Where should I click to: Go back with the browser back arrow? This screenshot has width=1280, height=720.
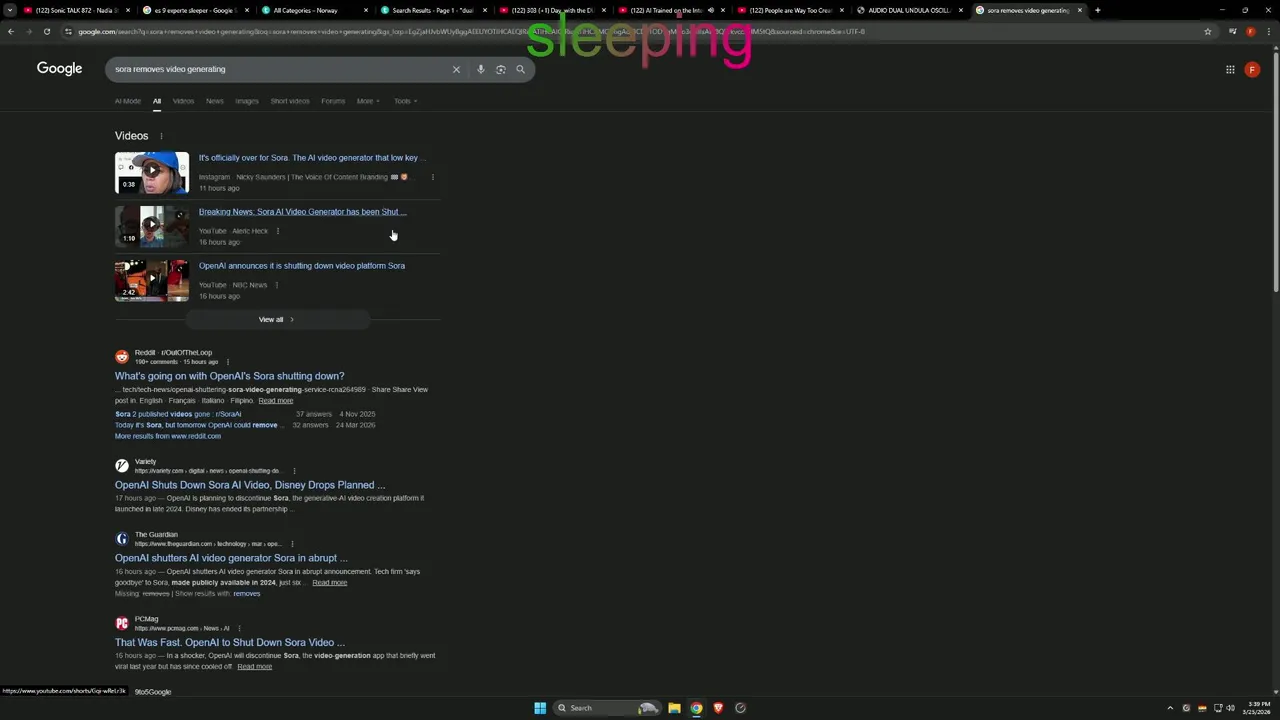(11, 31)
